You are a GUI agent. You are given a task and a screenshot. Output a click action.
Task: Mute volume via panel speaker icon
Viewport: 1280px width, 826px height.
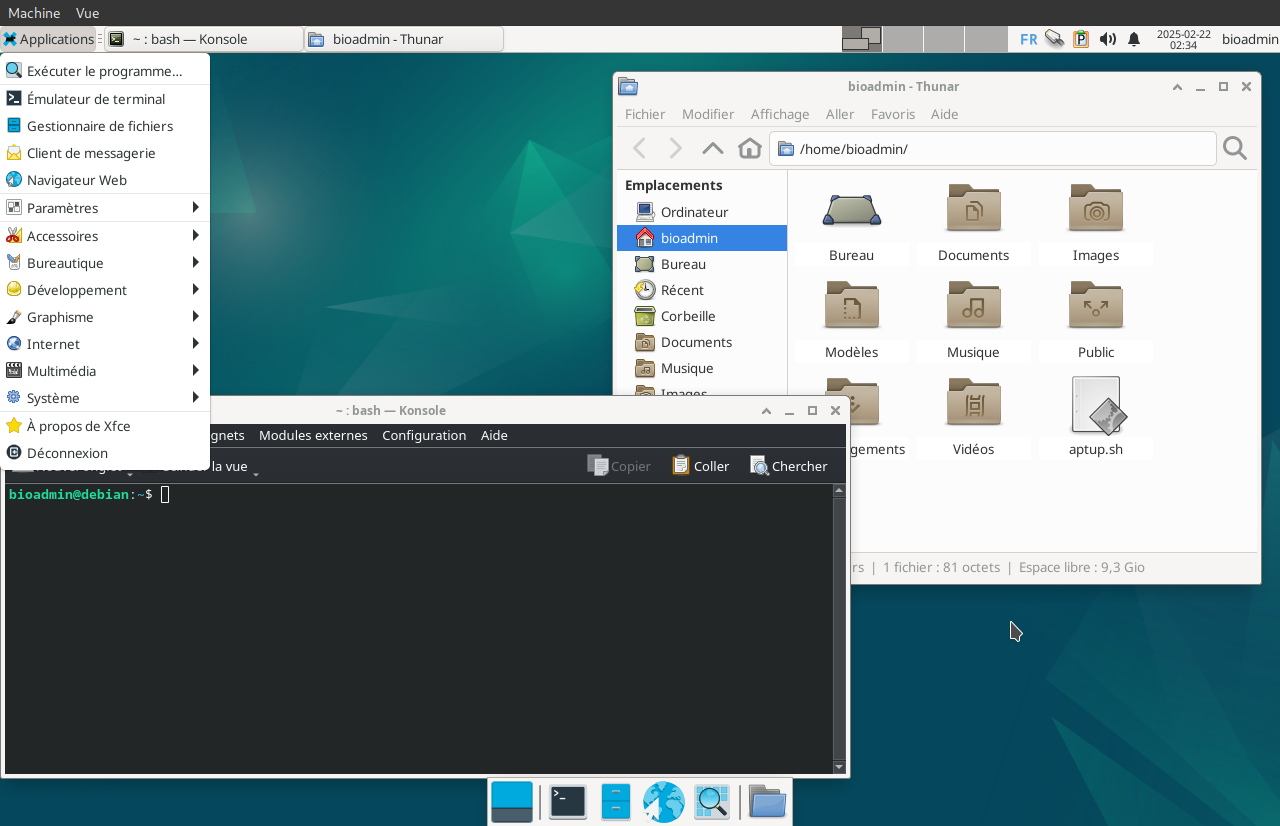pos(1107,39)
